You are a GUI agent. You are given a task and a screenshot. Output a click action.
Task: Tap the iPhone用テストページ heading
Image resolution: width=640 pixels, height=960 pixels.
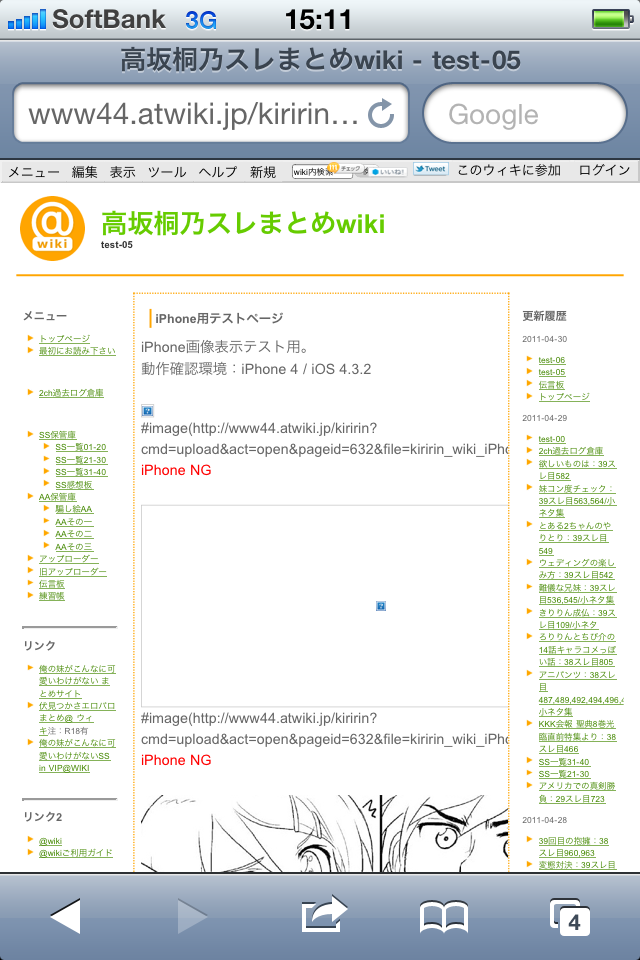click(219, 318)
